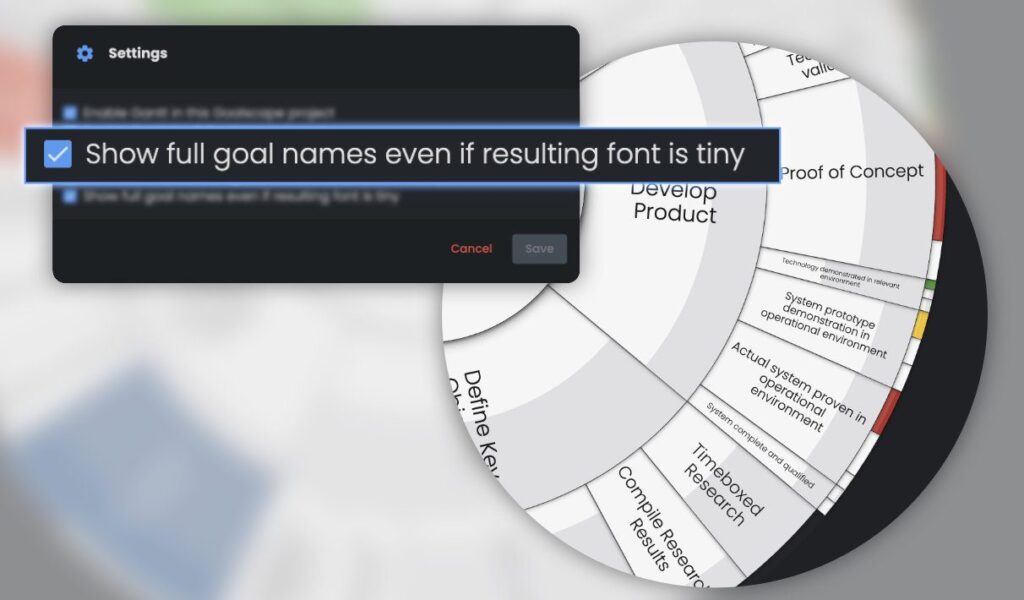Toggle the enlarged Show full goal names checkbox
This screenshot has width=1024, height=600.
coord(58,155)
